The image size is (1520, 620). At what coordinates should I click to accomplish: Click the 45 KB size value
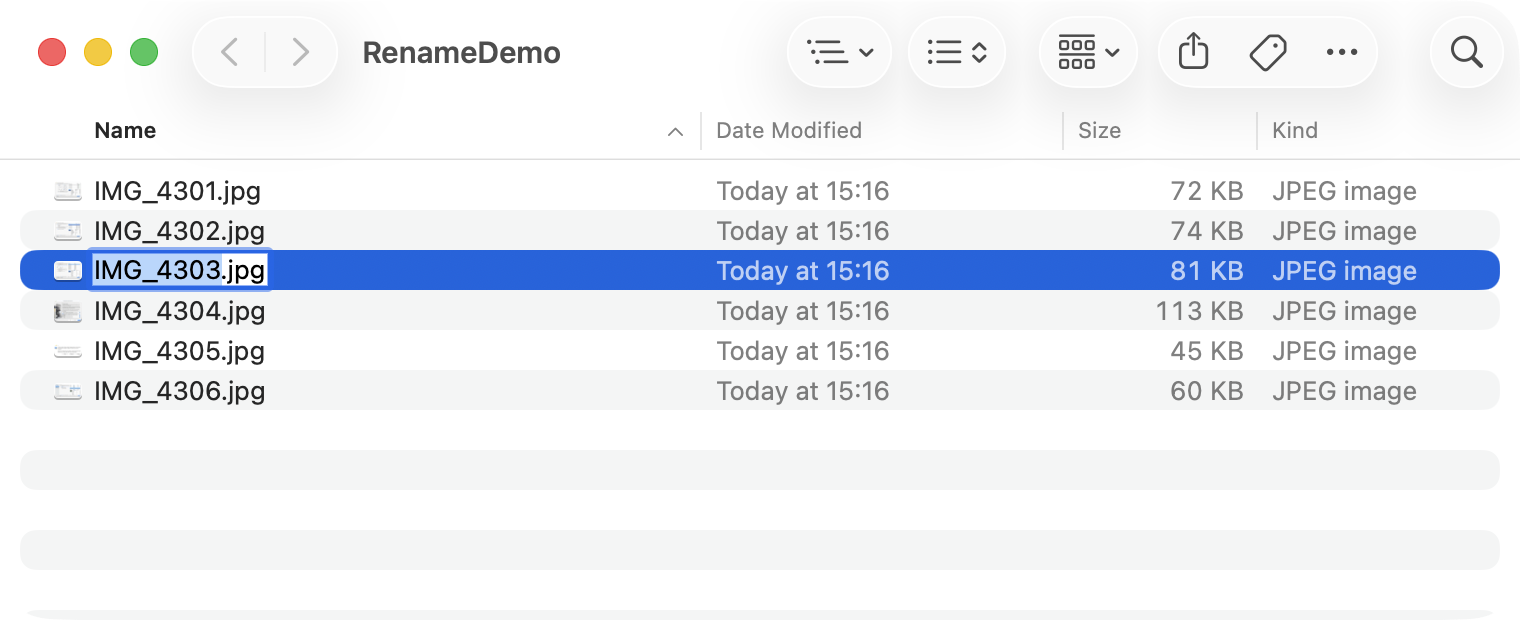[1207, 351]
